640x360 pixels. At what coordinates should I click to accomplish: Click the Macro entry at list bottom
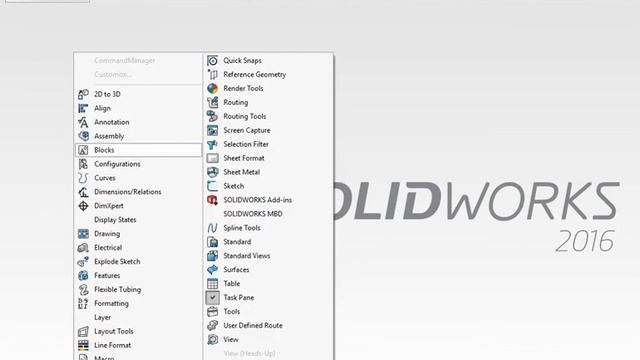point(104,358)
